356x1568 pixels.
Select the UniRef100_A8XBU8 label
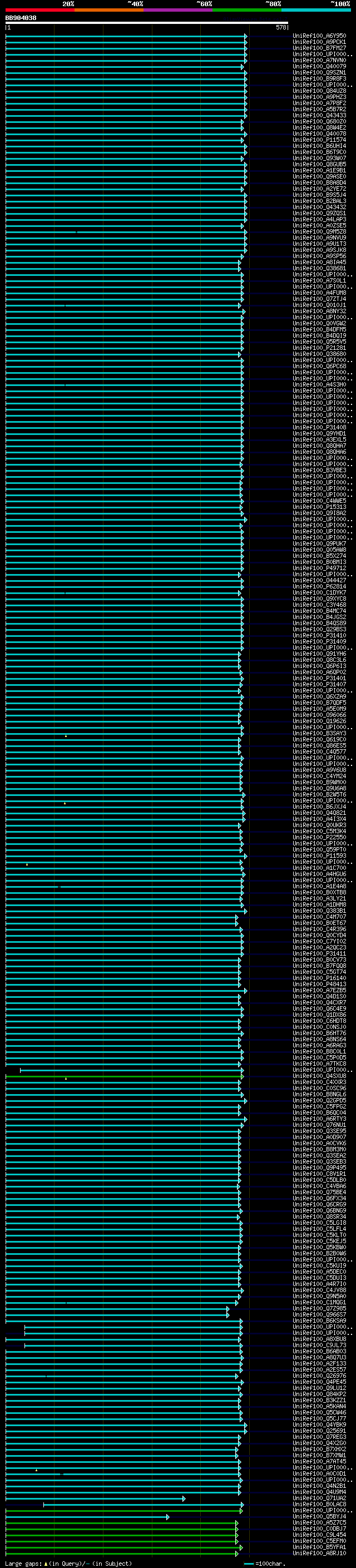point(319,1339)
